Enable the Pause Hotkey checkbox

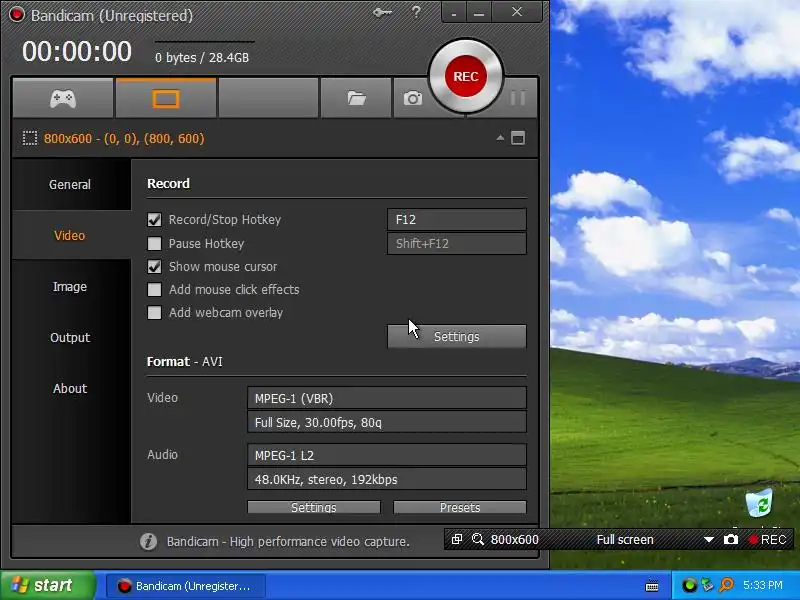[154, 243]
